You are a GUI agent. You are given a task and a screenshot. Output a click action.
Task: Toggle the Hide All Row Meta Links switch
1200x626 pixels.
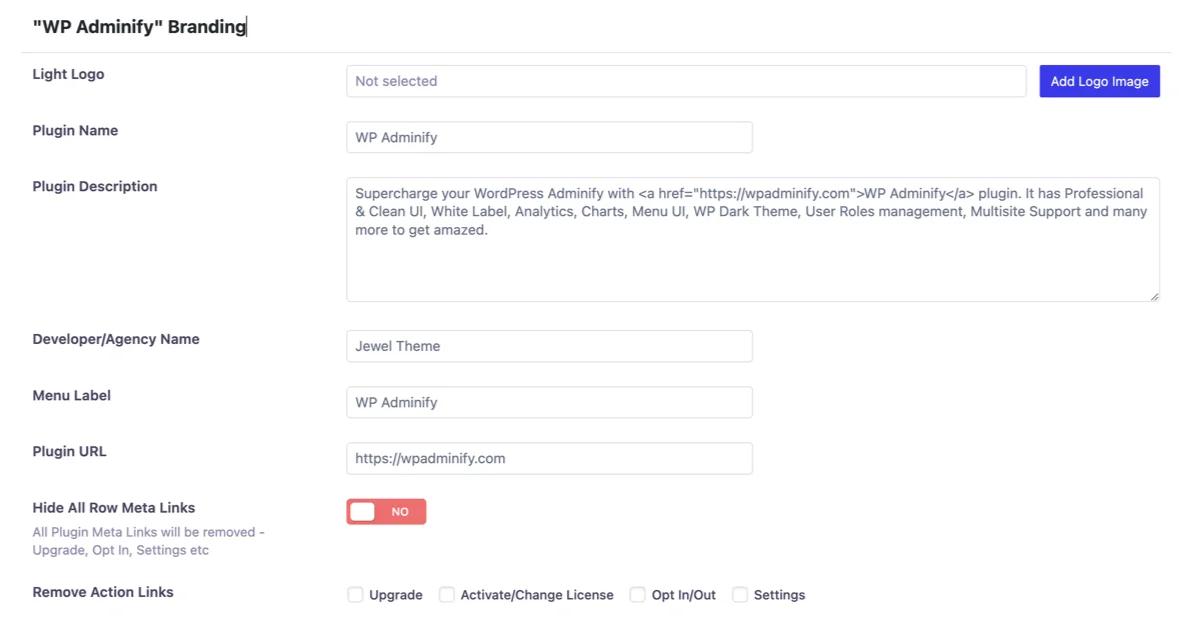[386, 511]
